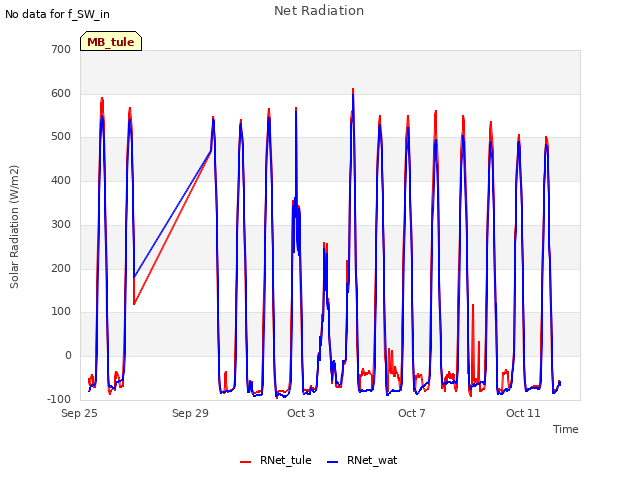This screenshot has height=480, width=640.
Task: Click the 600 y-axis tick label
Action: 61,93
